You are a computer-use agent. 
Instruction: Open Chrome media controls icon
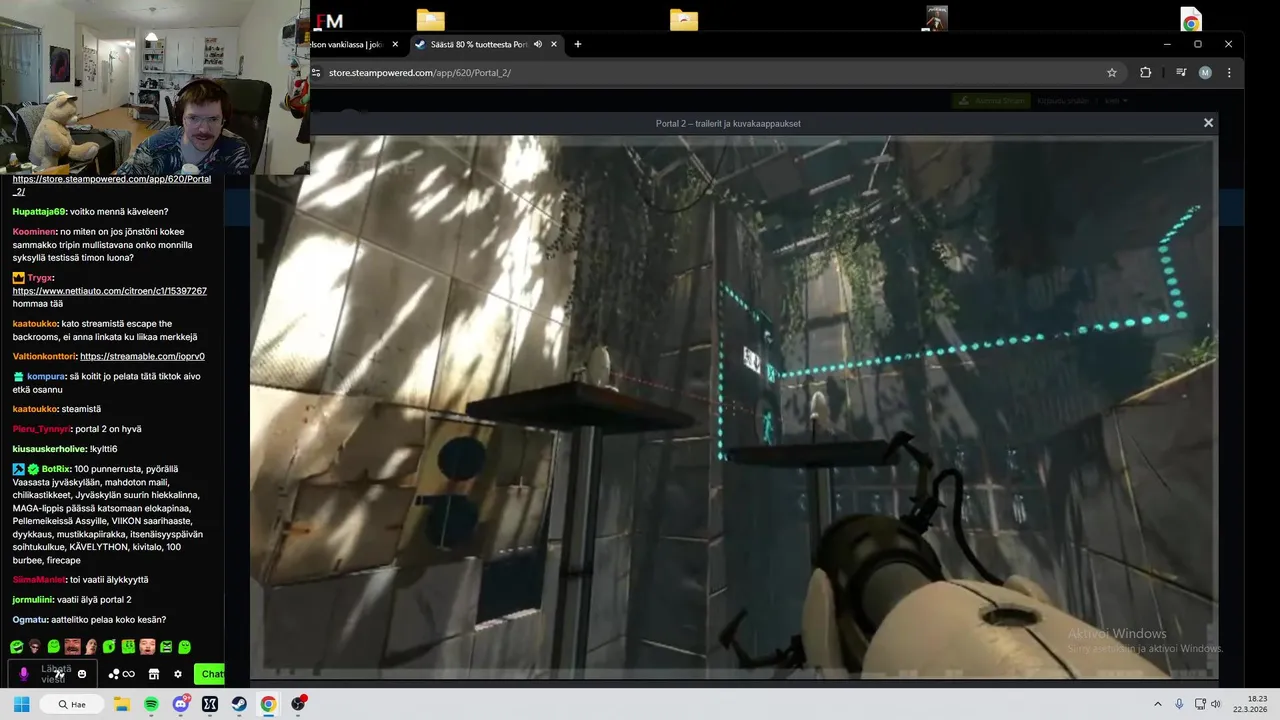coord(1181,73)
